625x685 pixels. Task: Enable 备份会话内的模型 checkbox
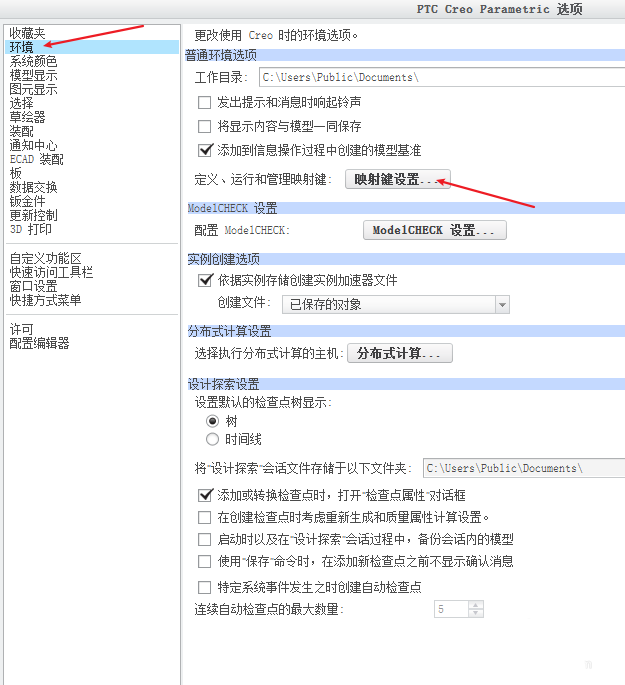click(204, 540)
